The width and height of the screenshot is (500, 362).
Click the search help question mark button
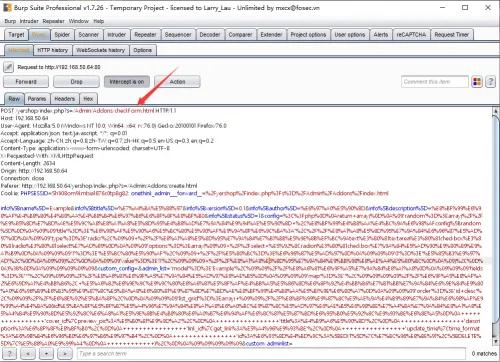pos(10,353)
